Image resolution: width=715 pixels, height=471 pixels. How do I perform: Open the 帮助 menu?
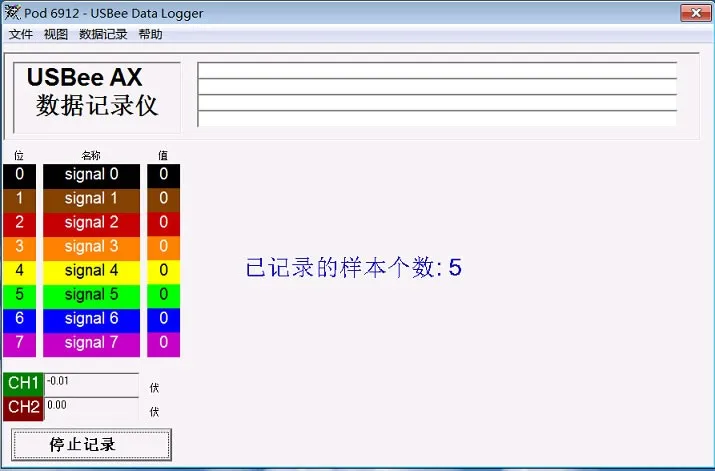pos(150,34)
